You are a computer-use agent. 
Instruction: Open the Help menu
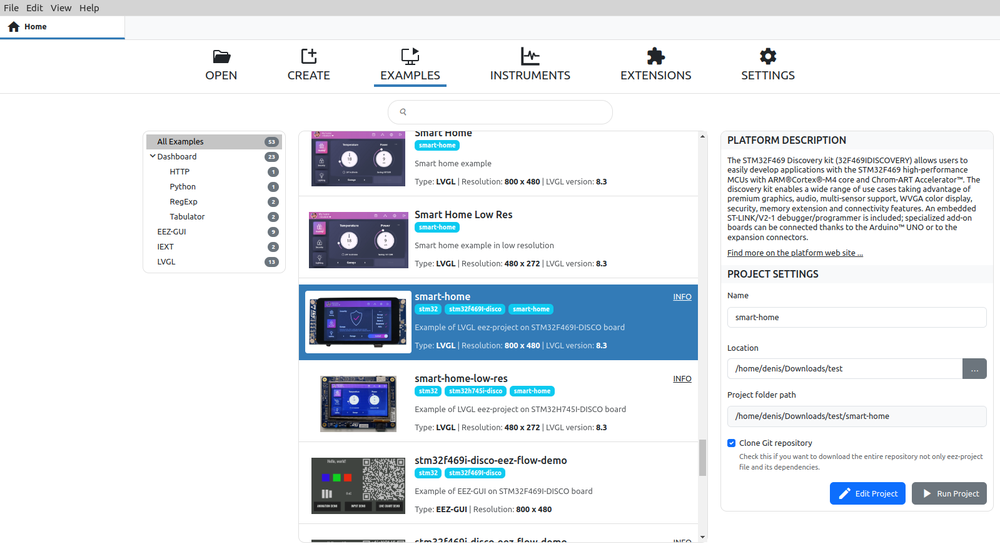[x=89, y=8]
